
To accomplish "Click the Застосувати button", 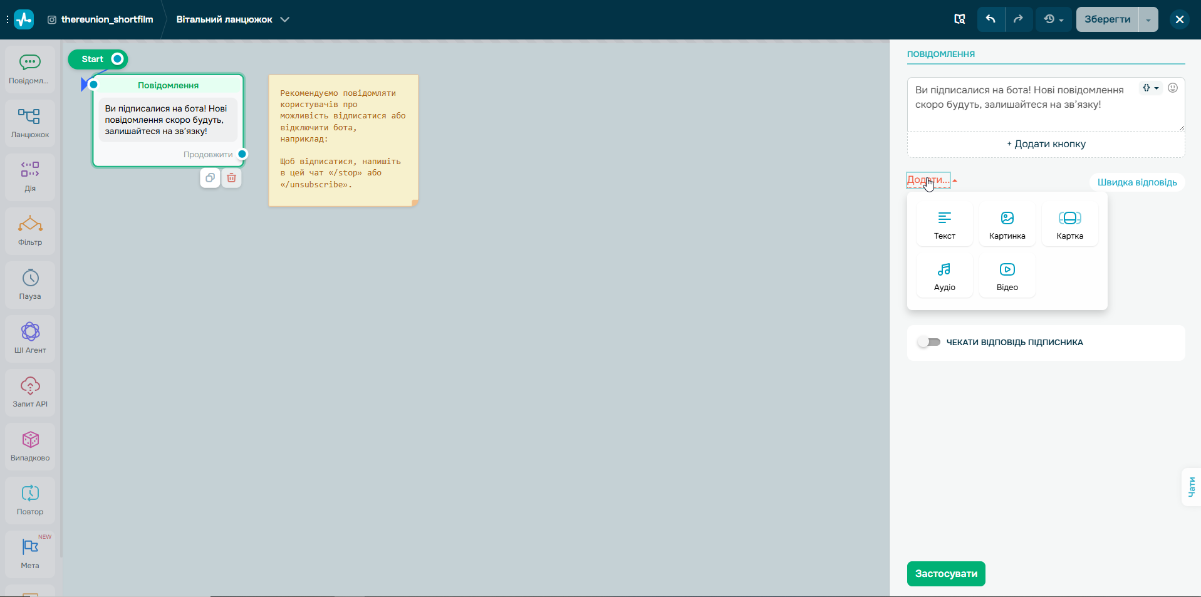I will [946, 574].
